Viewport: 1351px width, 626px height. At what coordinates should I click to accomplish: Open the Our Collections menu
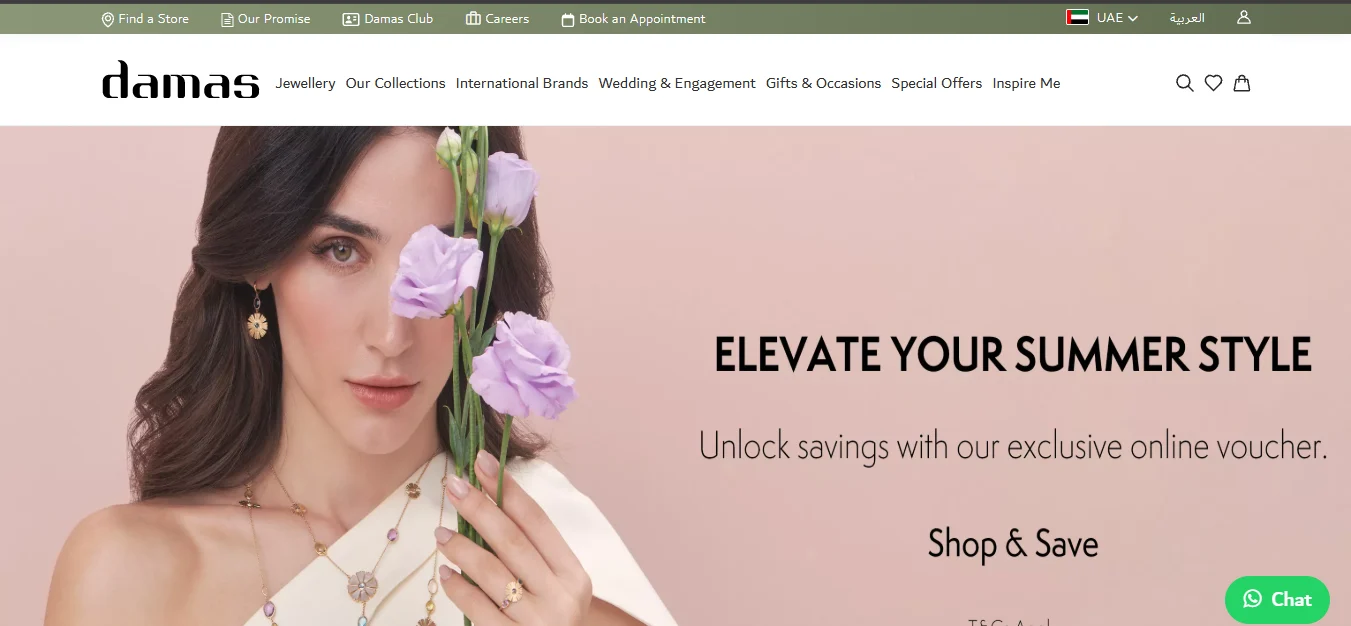395,83
